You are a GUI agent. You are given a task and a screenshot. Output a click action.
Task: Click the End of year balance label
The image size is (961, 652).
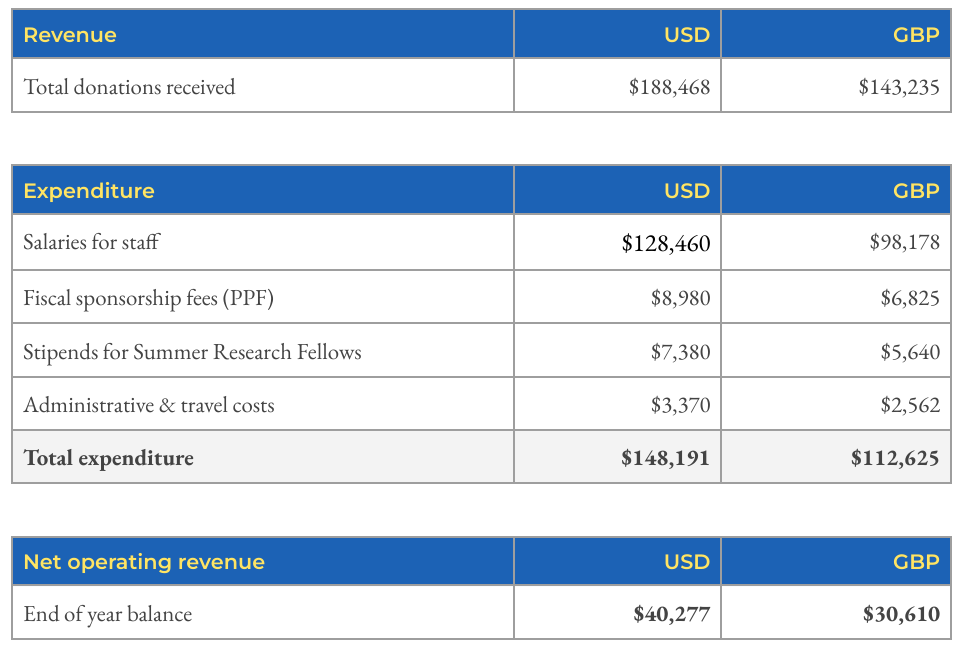pos(108,614)
